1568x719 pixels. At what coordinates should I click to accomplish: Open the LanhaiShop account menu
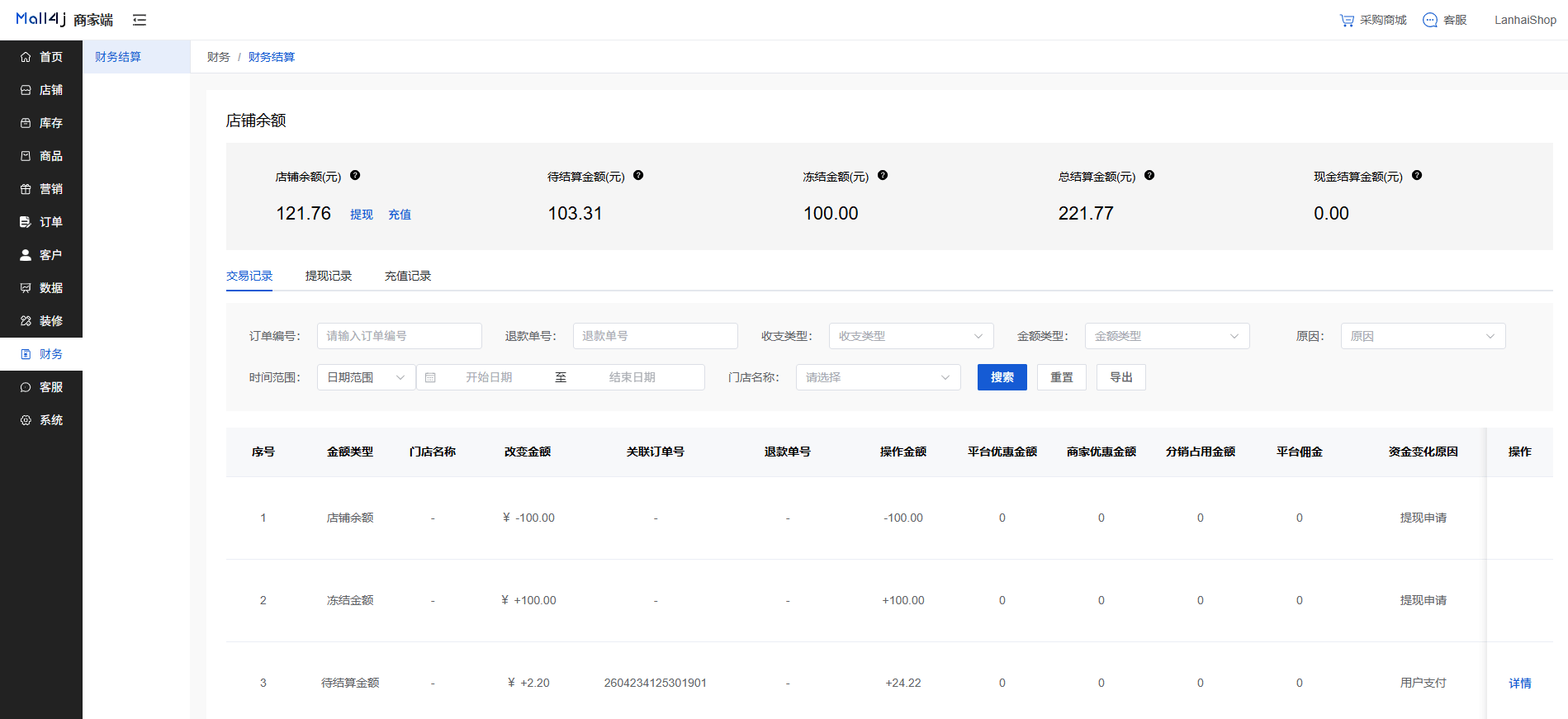[x=1525, y=20]
